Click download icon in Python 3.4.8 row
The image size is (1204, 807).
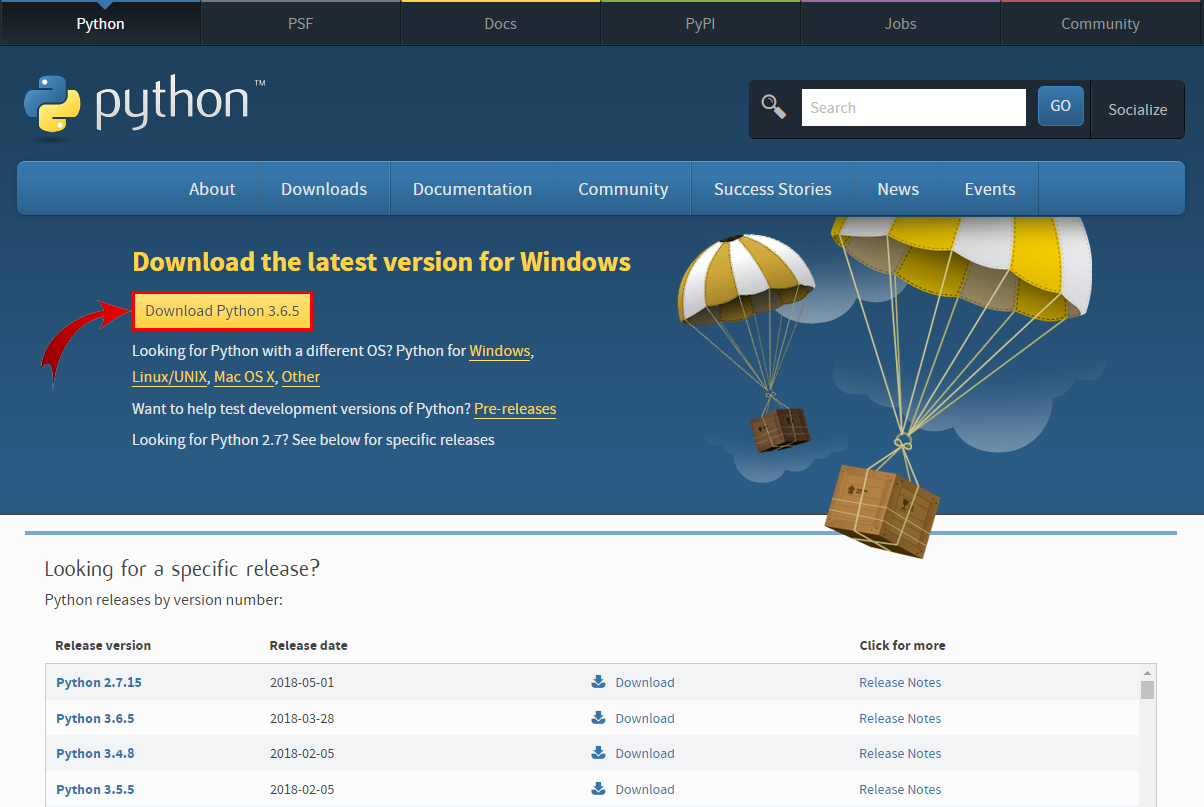pos(598,753)
